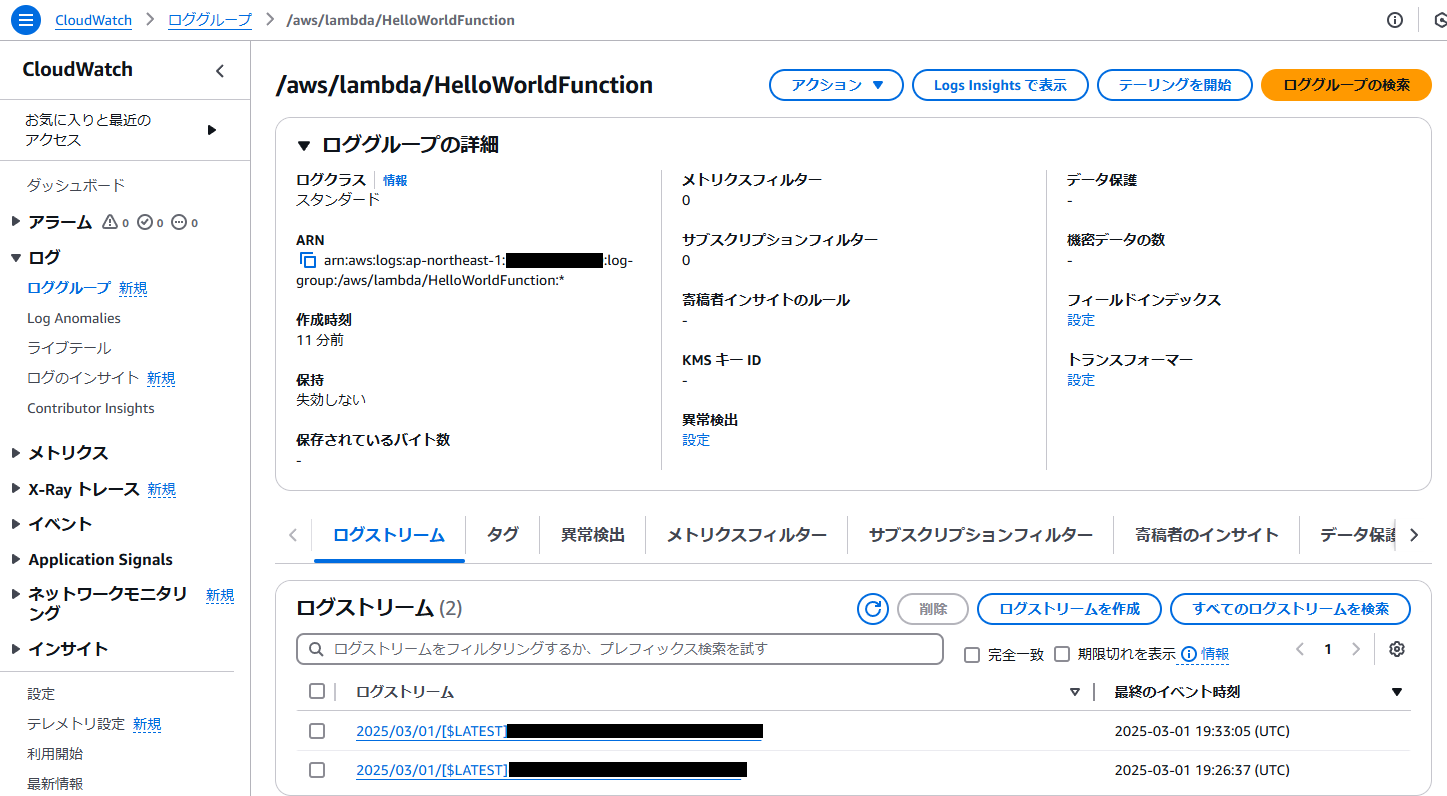Screen dimensions: 1447x796
Task: Open テレメトリ設定 in sidebar
Action: (76, 724)
